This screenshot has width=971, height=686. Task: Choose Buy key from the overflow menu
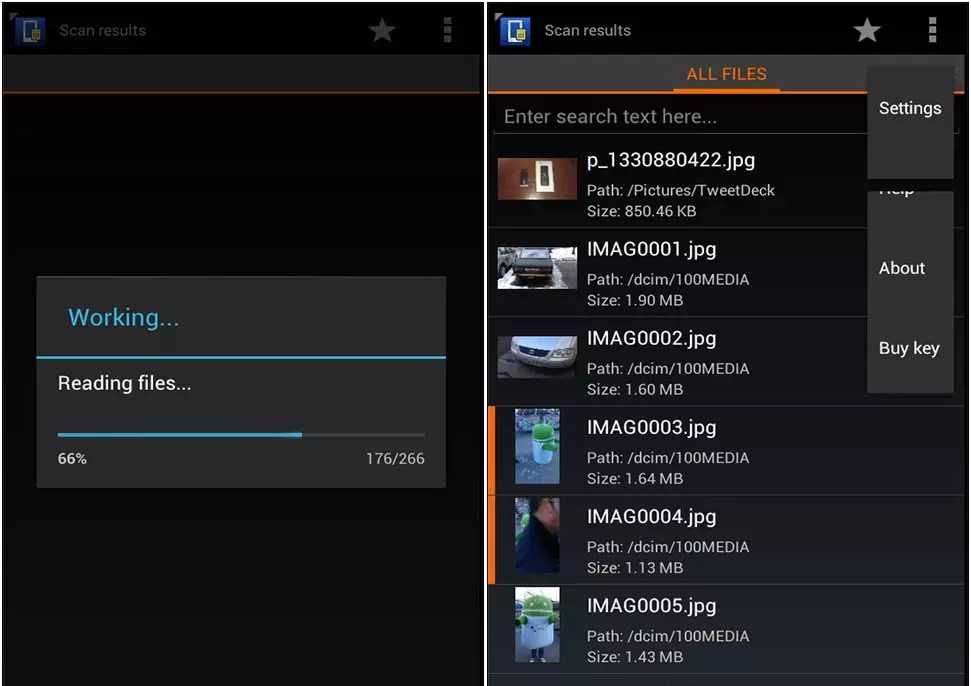tap(909, 349)
